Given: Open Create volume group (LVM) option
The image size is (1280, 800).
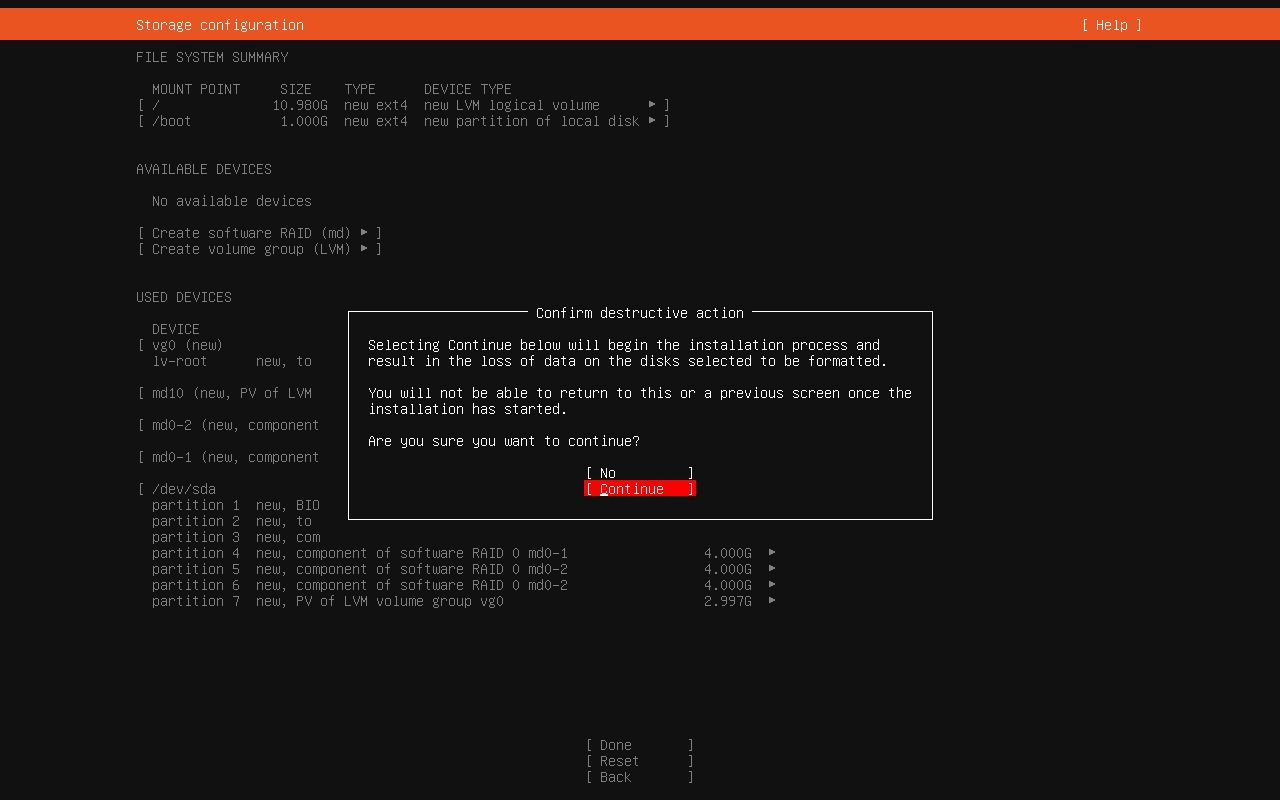Looking at the screenshot, I should pyautogui.click(x=260, y=249).
